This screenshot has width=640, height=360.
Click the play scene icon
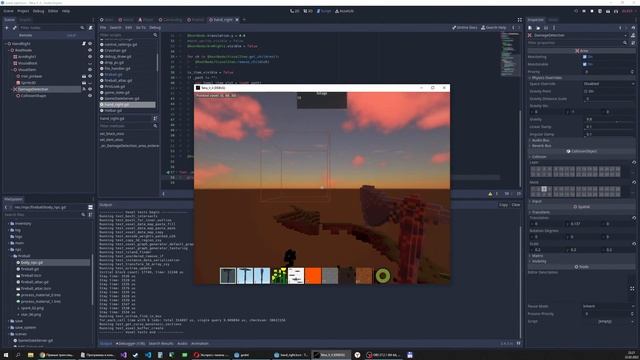pyautogui.click(x=608, y=11)
